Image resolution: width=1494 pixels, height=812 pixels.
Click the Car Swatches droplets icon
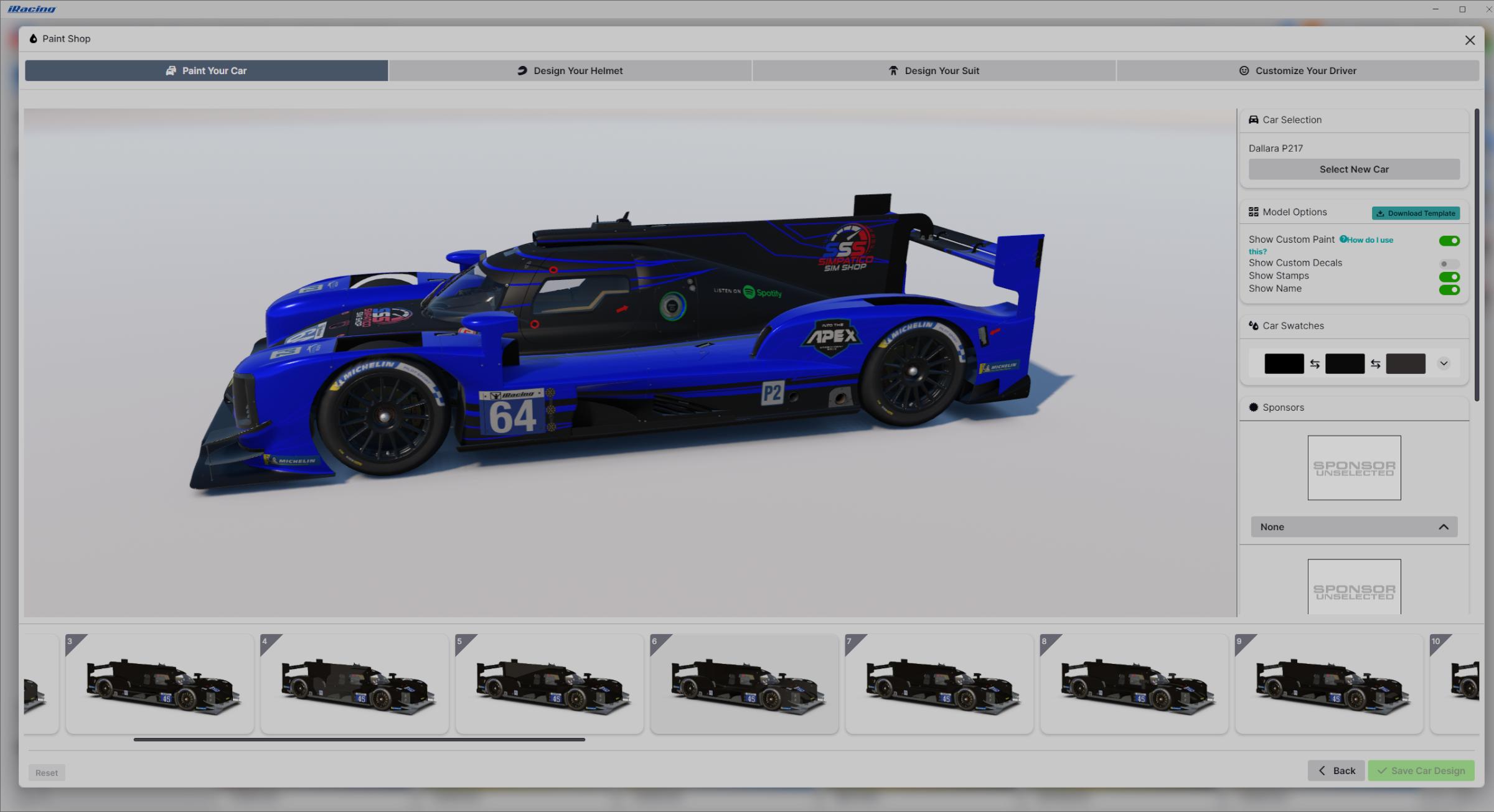(x=1254, y=325)
